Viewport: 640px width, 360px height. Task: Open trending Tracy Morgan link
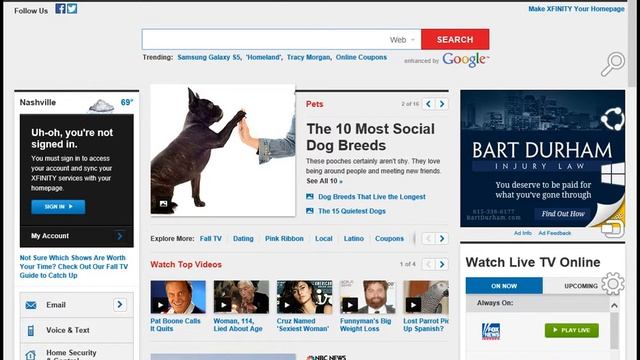coord(309,57)
